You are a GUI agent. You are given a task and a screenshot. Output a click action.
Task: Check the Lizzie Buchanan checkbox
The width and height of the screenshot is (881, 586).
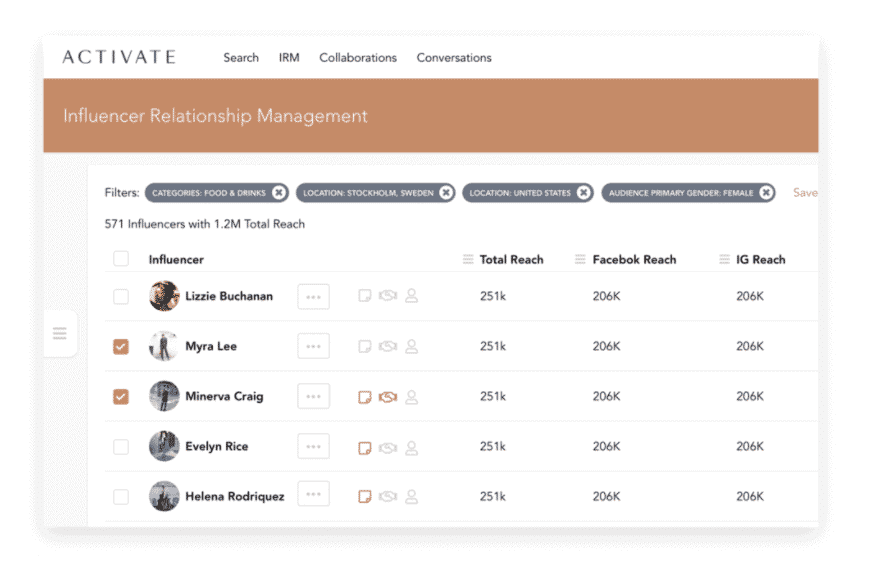tap(121, 297)
